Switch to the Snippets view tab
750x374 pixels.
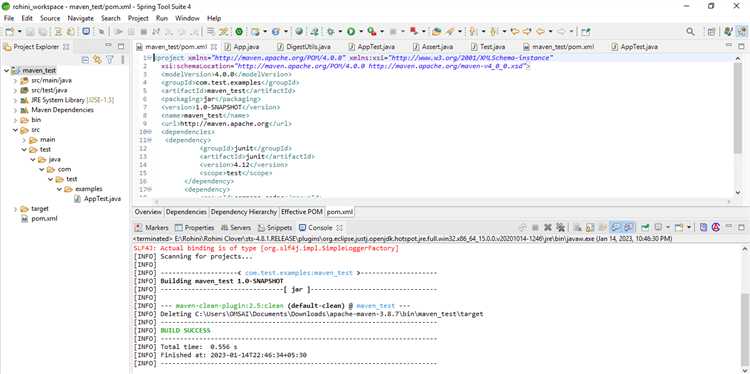pyautogui.click(x=275, y=228)
